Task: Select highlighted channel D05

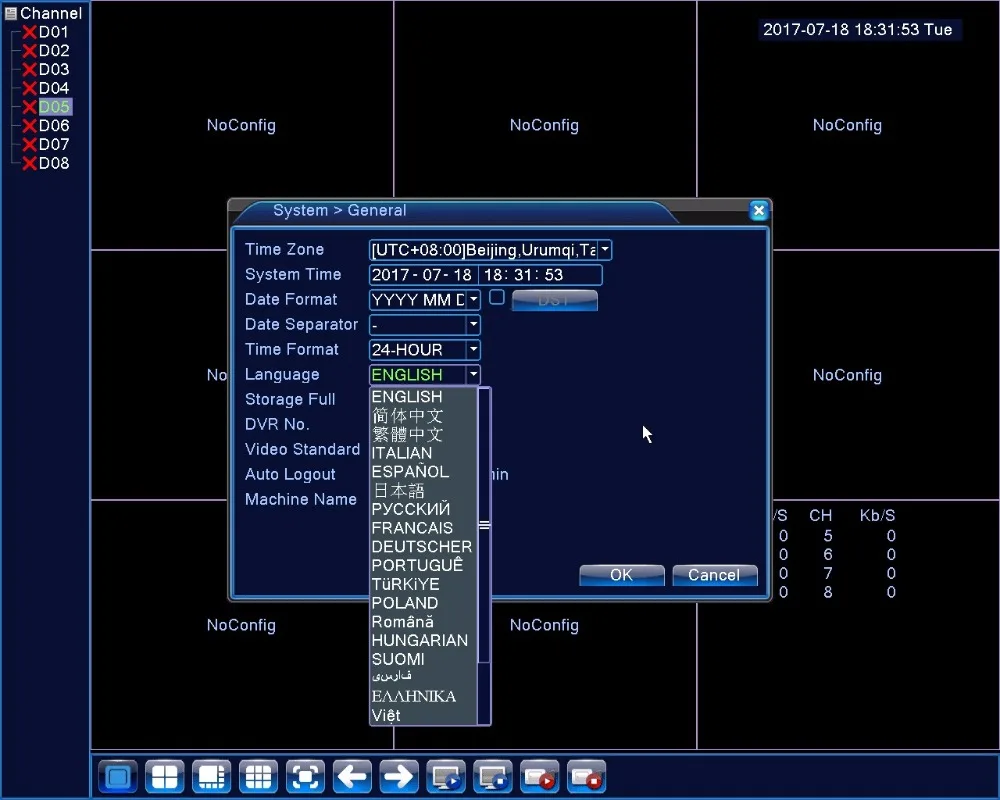Action: pyautogui.click(x=54, y=107)
